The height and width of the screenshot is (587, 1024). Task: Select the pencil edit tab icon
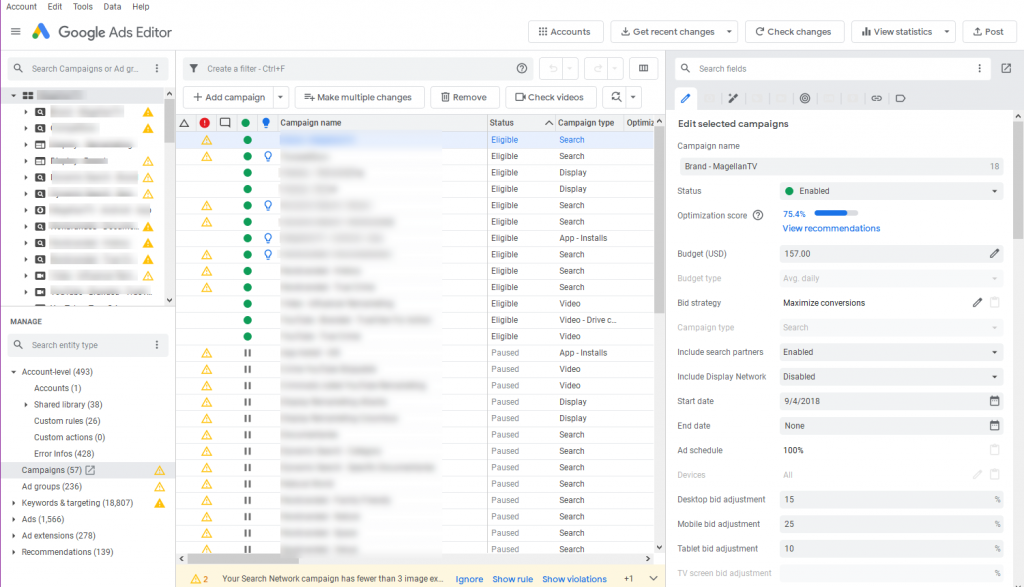pos(686,98)
